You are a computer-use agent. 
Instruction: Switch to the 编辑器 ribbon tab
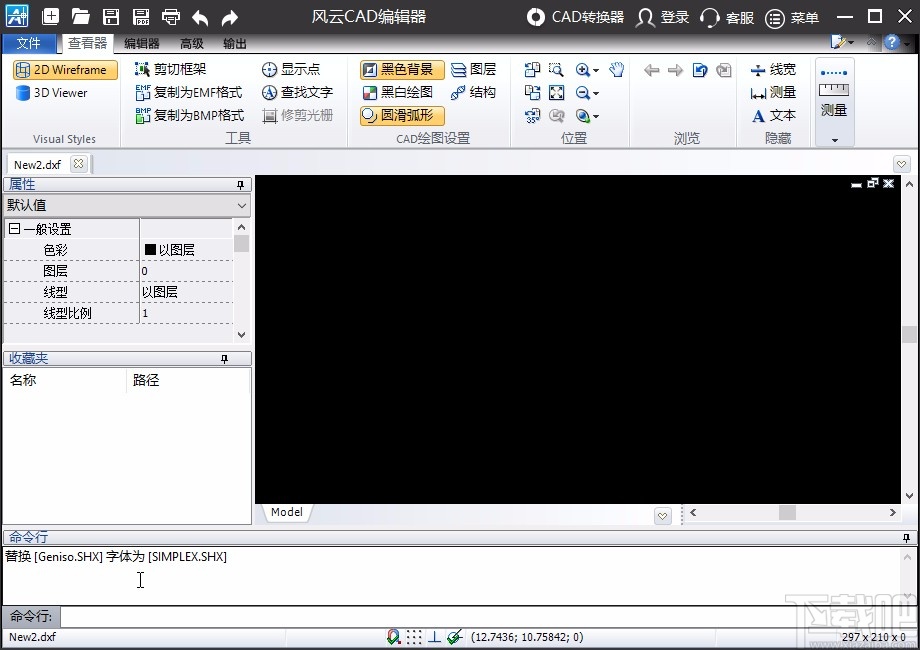coord(141,44)
